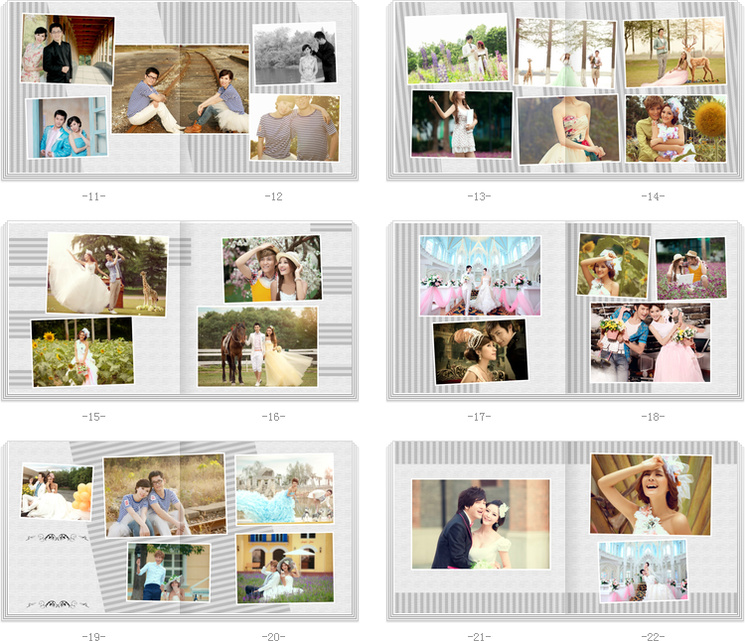This screenshot has height=641, width=745.
Task: Open the bride in pink dress with bouquet photo
Action: (x=649, y=343)
